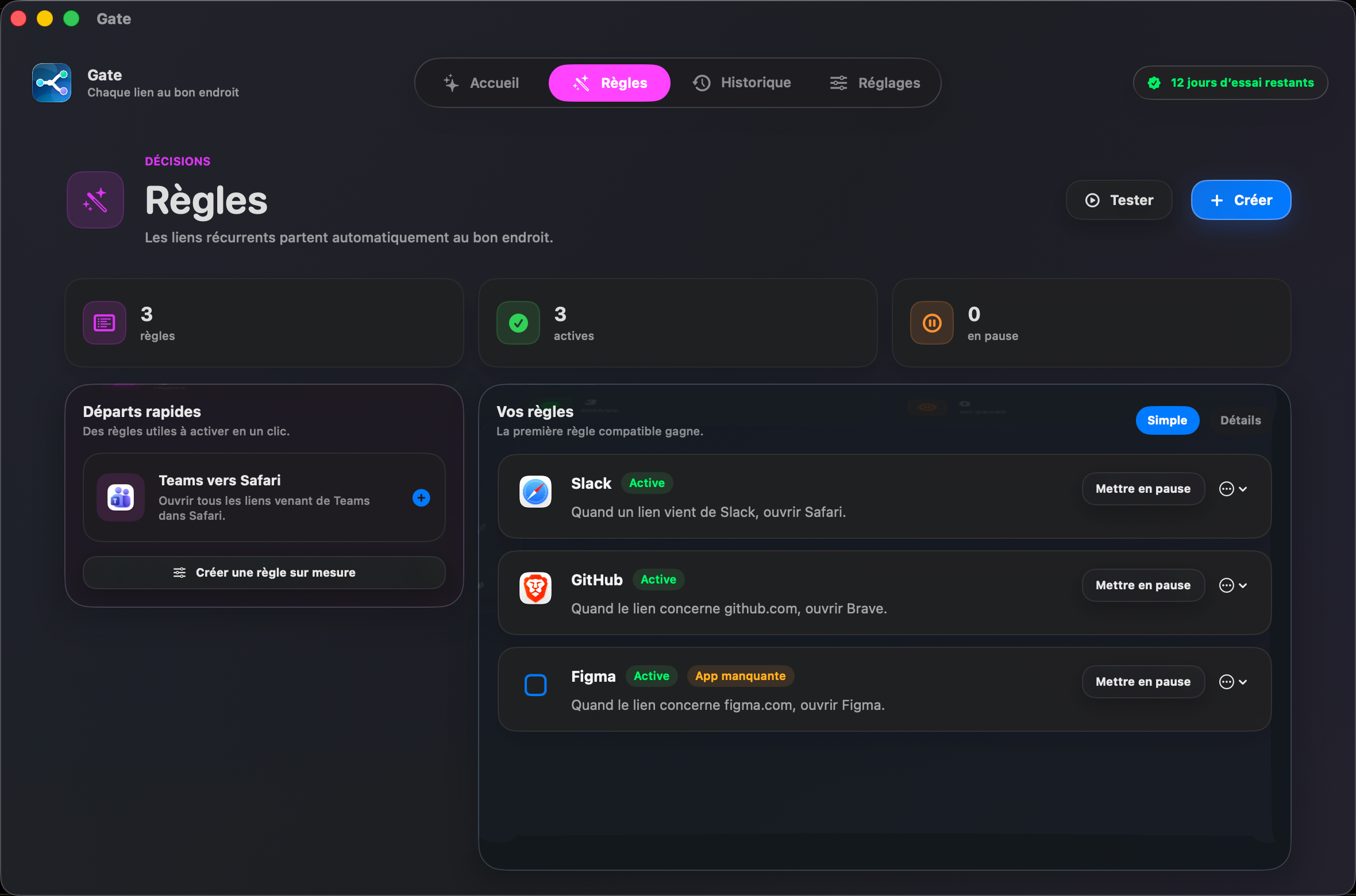Screen dimensions: 1356x896
Task: Click the GitHub rule title
Action: 597,580
